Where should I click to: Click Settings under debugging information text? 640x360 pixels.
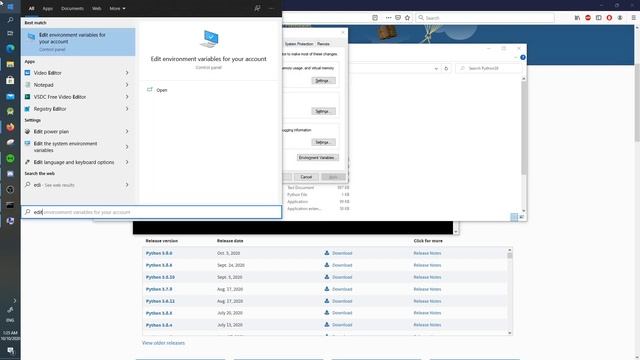pyautogui.click(x=323, y=142)
